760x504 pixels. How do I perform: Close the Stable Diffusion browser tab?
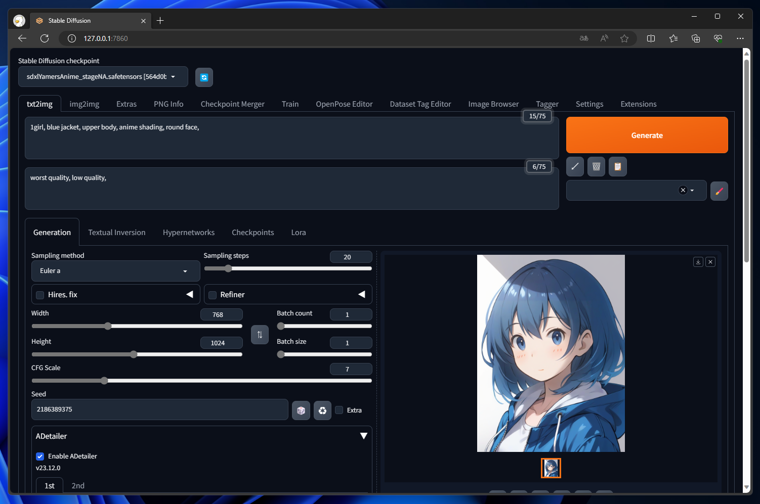[x=143, y=21]
